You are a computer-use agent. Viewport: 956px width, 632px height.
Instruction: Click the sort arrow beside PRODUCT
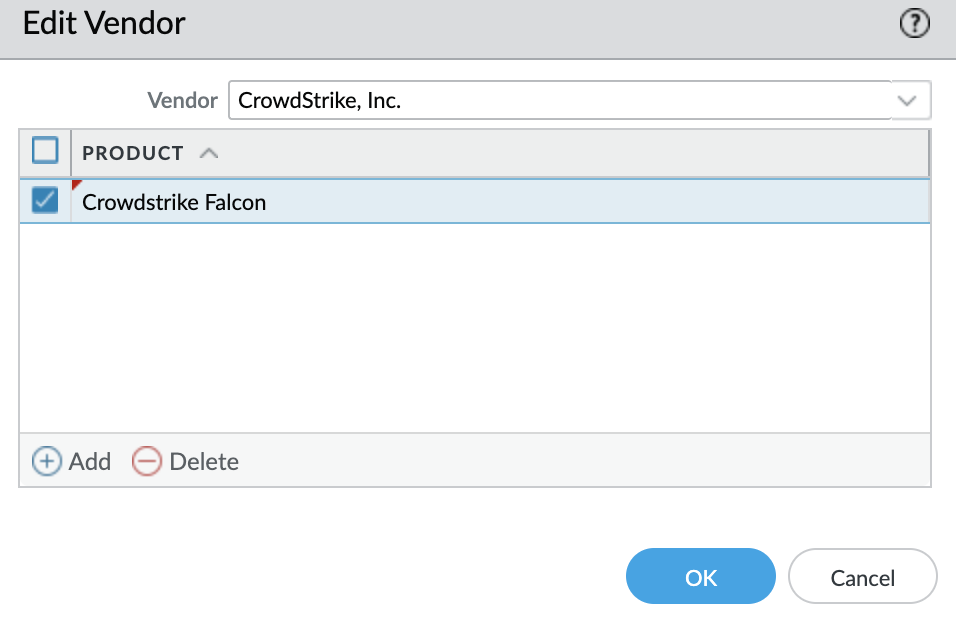click(208, 153)
